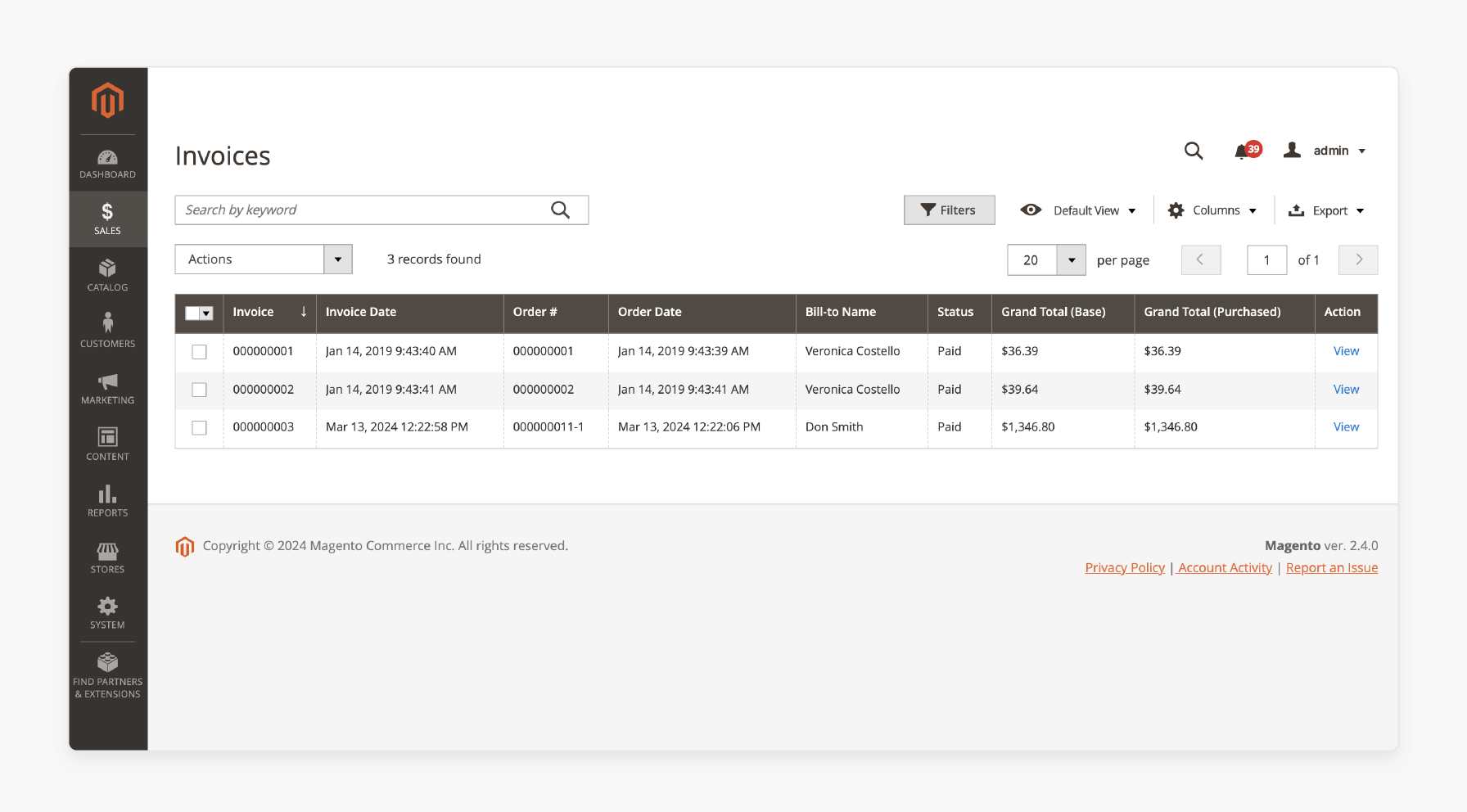Click the Magento logo in sidebar
Viewport: 1467px width, 812px height.
pos(108,100)
